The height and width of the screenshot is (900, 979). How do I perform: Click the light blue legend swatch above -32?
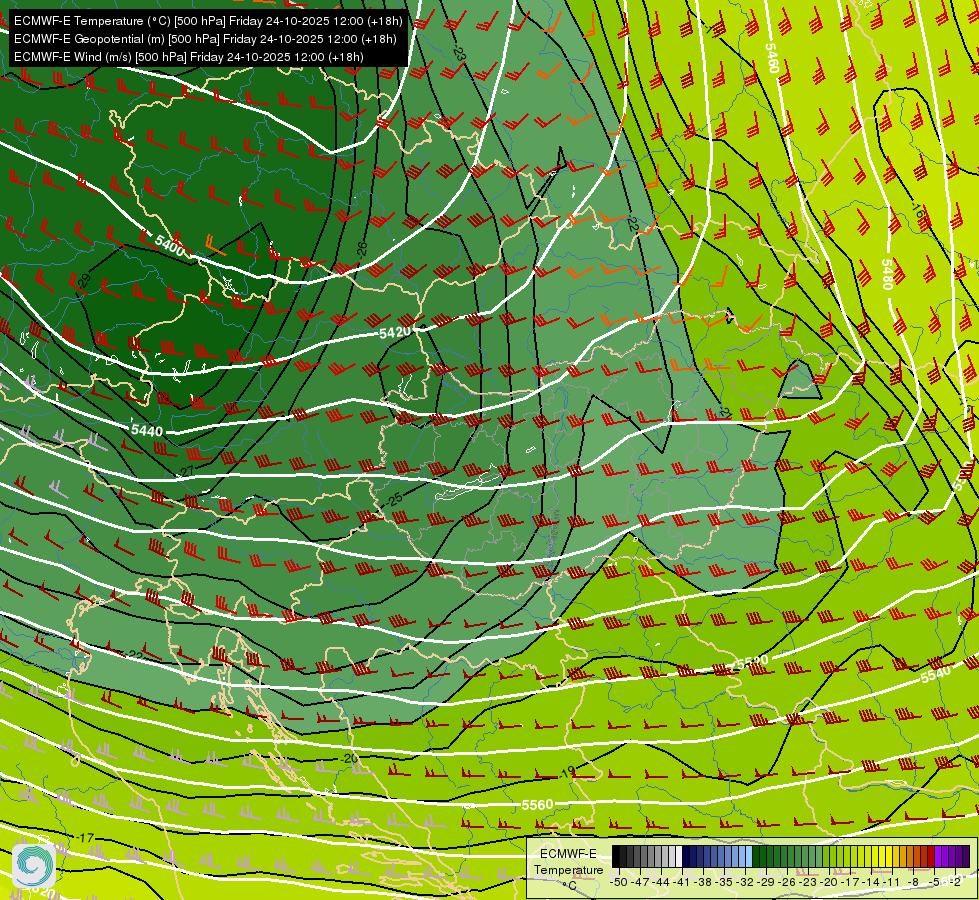pyautogui.click(x=749, y=856)
